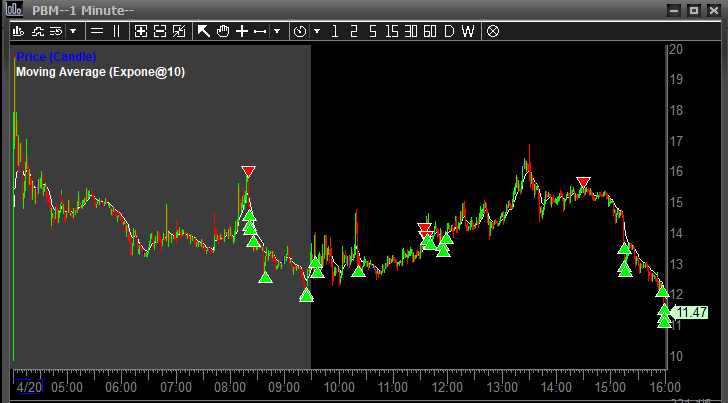This screenshot has width=728, height=403.
Task: Switch chart to 2 minute interval
Action: click(354, 32)
